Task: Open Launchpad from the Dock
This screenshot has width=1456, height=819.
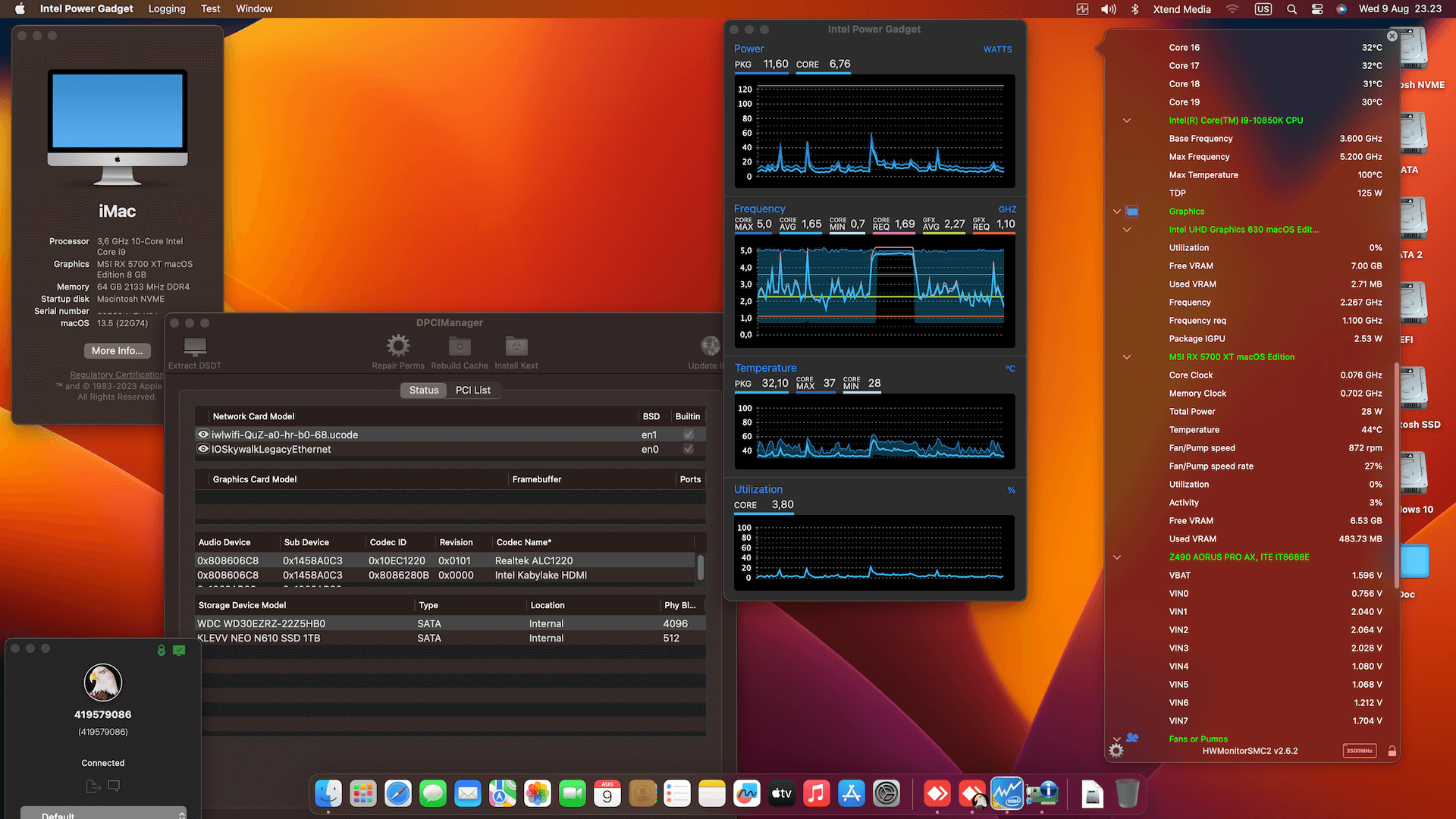Action: [363, 794]
